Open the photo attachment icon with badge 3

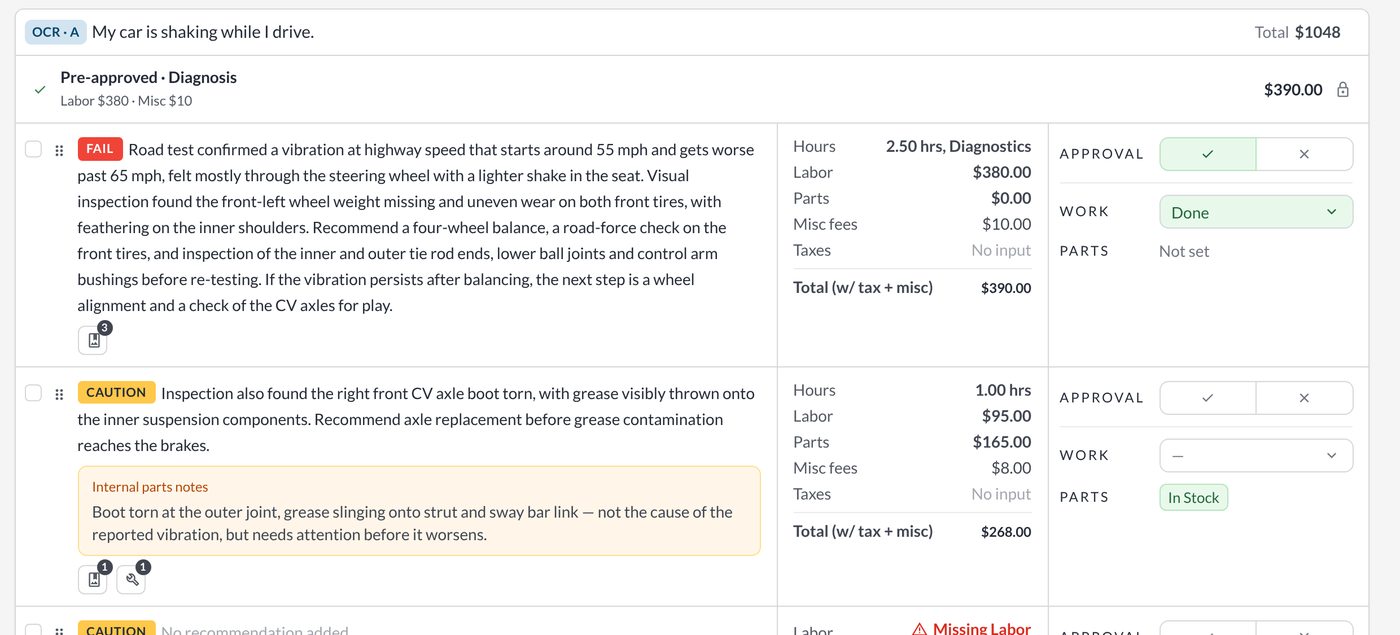click(93, 340)
